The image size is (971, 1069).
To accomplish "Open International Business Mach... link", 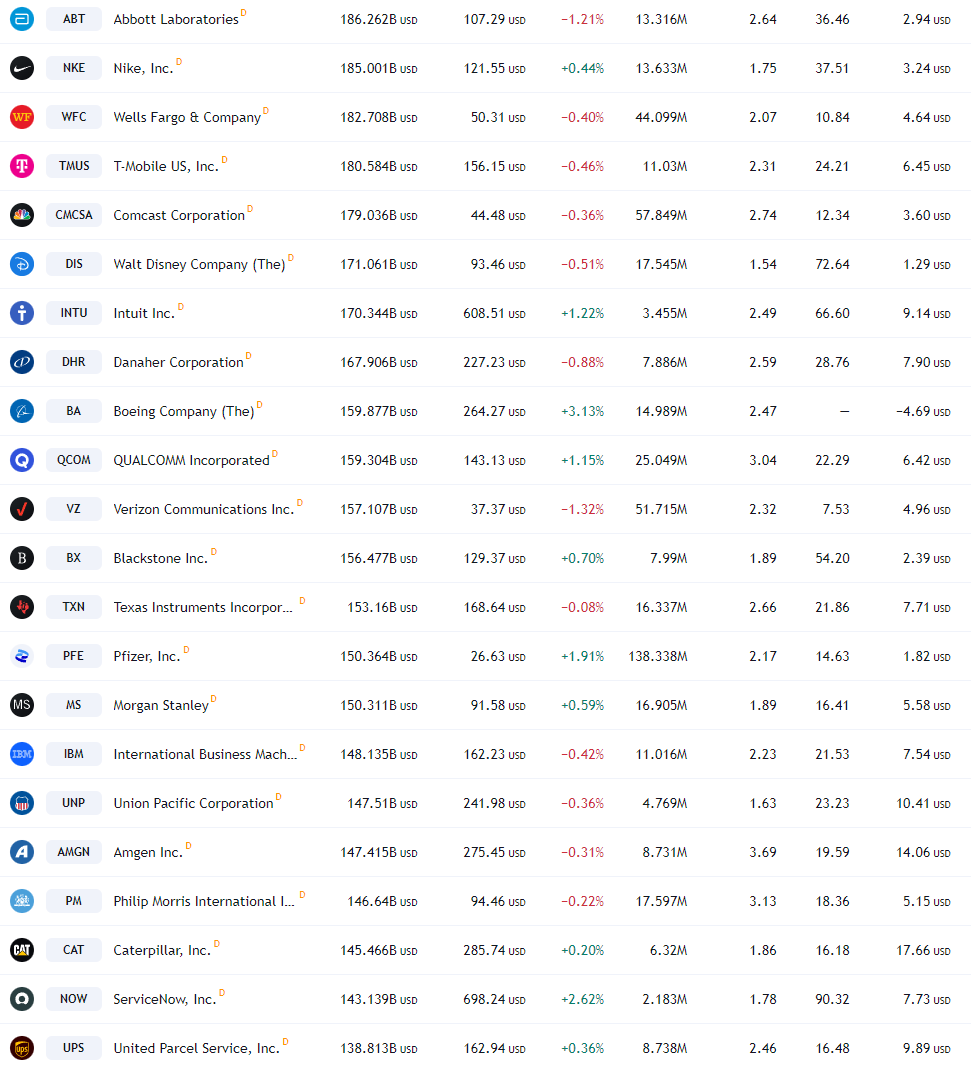I will point(205,755).
